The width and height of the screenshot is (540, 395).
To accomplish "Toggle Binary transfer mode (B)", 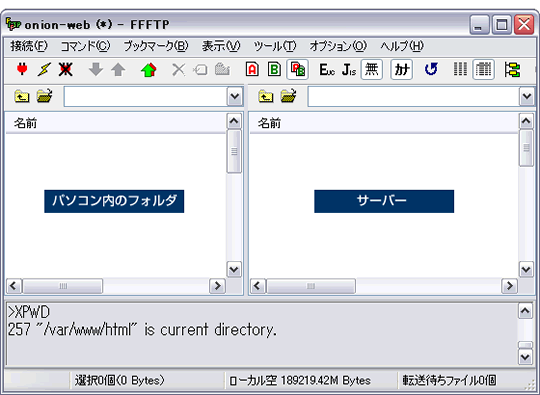I will 274,69.
